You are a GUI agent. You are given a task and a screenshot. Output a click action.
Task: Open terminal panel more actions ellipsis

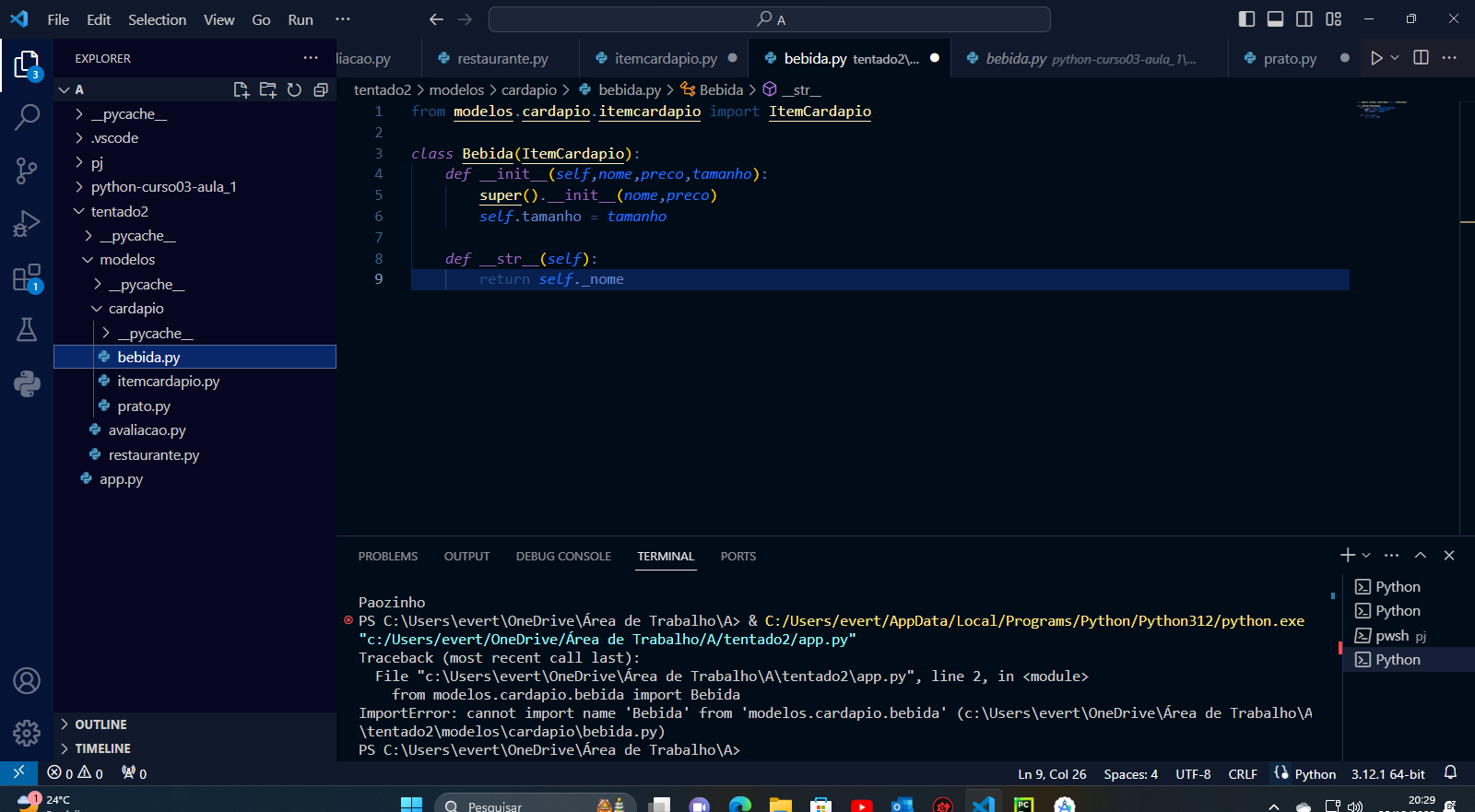(1392, 555)
